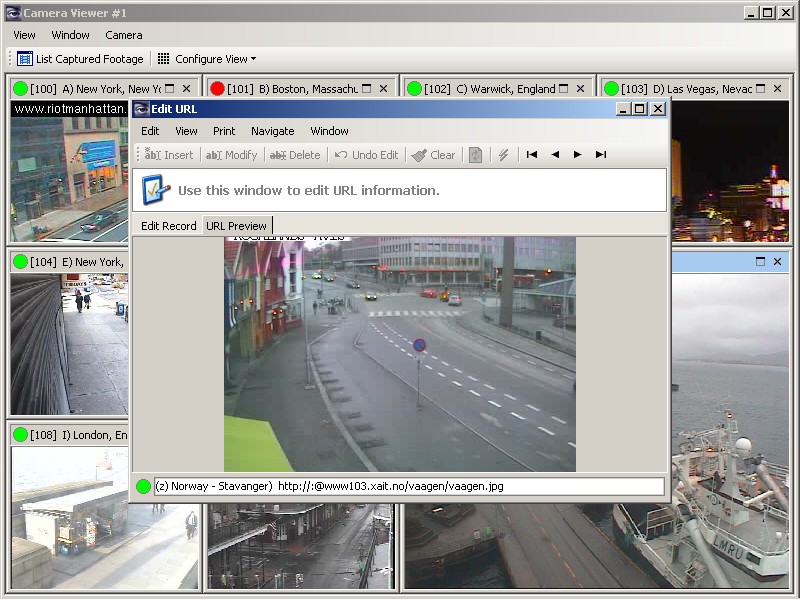Go to next record arrow
800x600 pixels.
click(x=578, y=155)
